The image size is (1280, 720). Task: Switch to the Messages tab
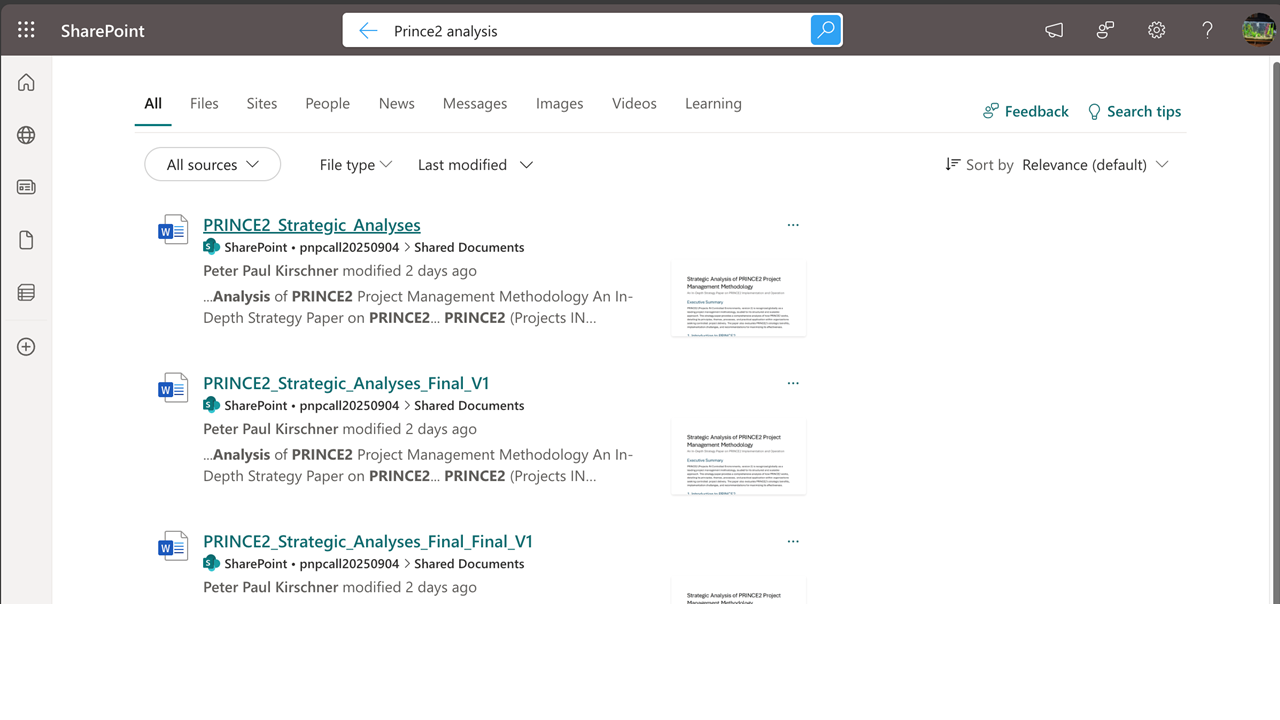pos(475,103)
